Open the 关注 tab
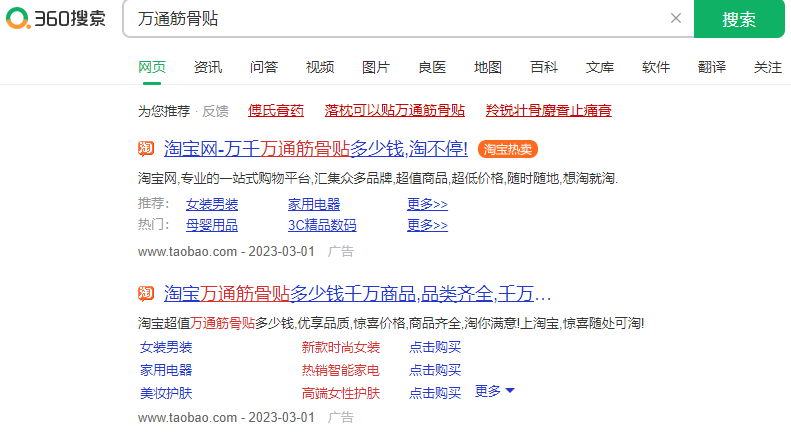This screenshot has width=791, height=434. click(768, 67)
